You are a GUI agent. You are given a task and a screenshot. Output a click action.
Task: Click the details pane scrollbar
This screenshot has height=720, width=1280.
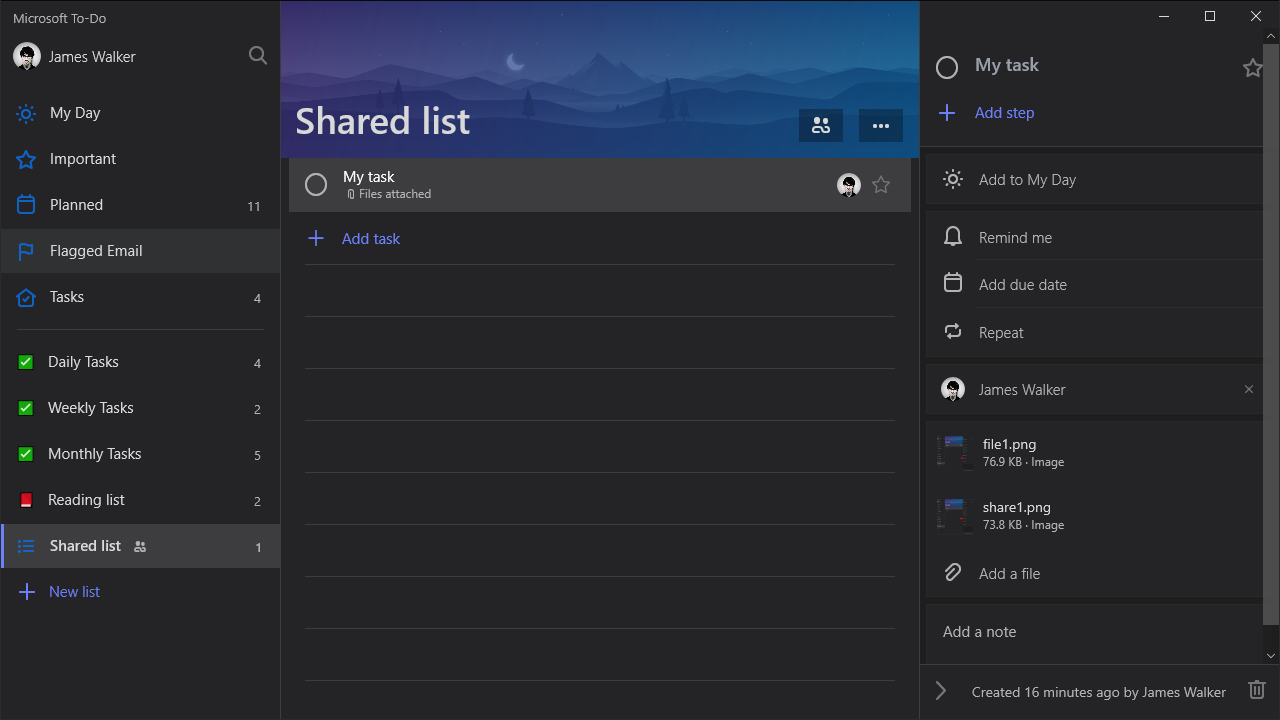[x=1272, y=334]
